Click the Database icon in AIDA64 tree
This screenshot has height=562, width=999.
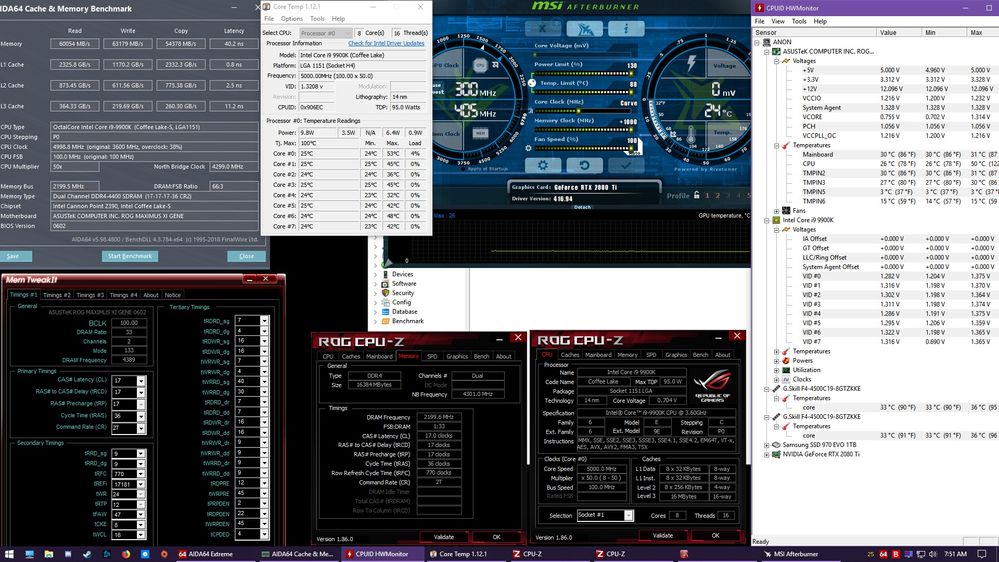click(x=385, y=312)
